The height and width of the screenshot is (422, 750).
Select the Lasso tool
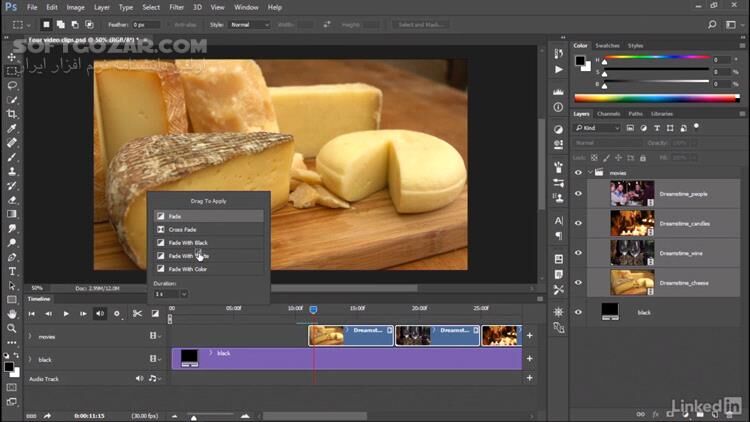(12, 85)
